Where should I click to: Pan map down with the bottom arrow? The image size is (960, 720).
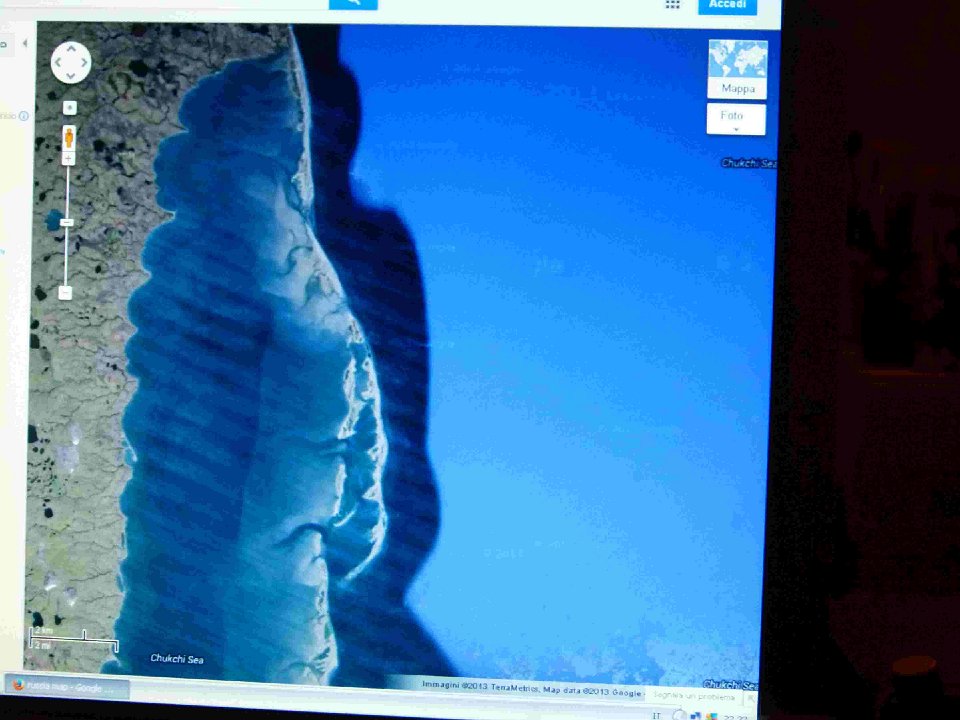pos(71,76)
